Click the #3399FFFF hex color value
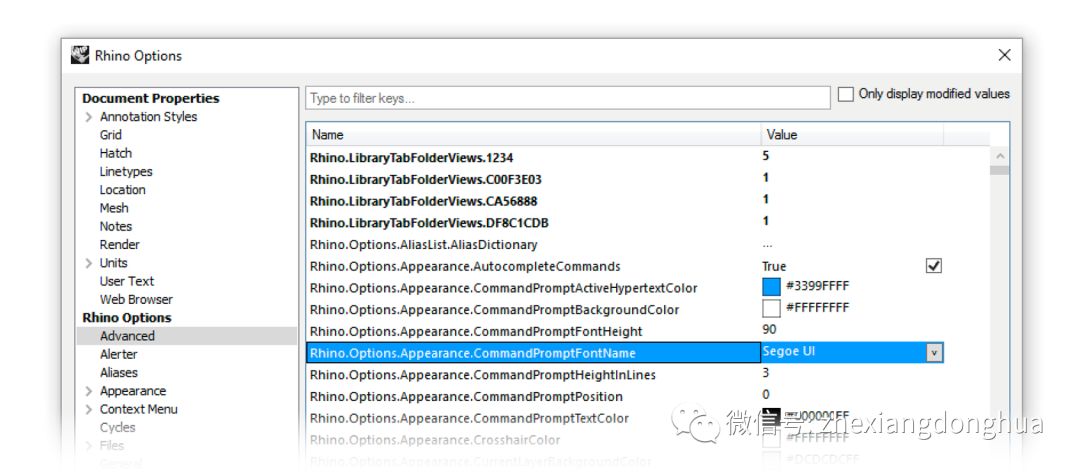The width and height of the screenshot is (1080, 475). 818,286
